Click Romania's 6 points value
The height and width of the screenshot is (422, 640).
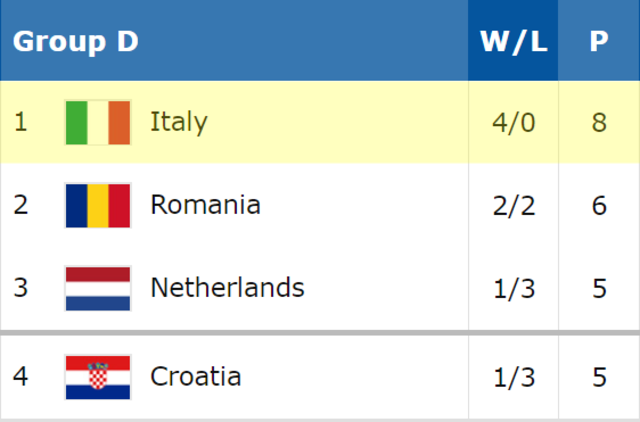coord(599,206)
